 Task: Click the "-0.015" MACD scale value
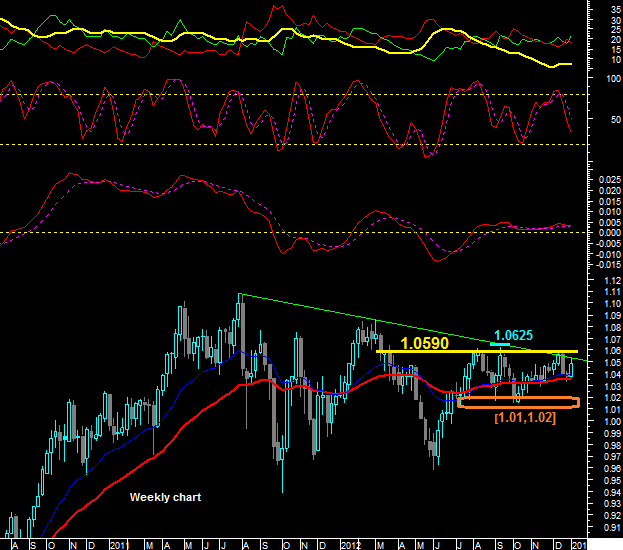[609, 265]
